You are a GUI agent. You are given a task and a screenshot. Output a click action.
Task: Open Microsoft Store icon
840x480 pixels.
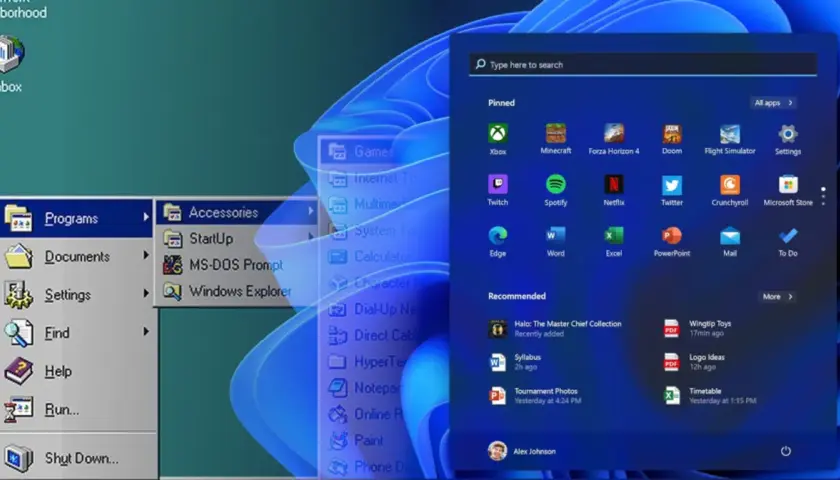point(788,184)
